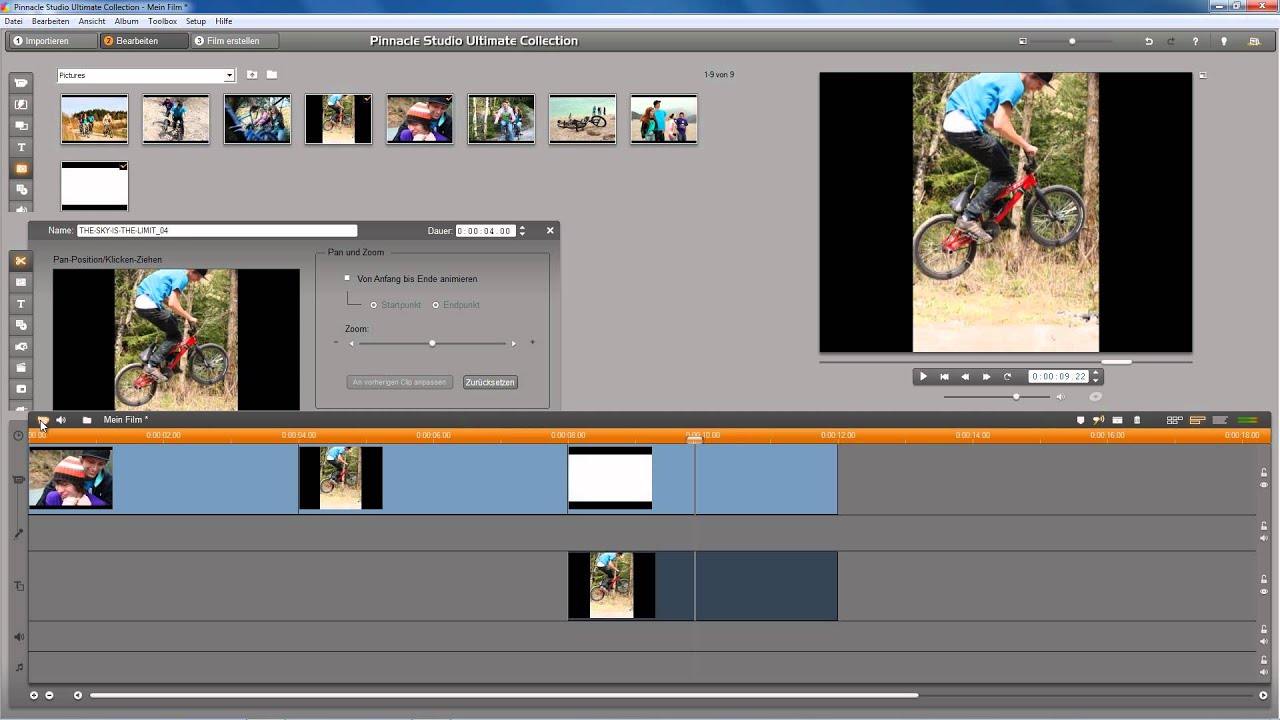Close the clip properties panel
This screenshot has height=720, width=1280.
pos(550,230)
